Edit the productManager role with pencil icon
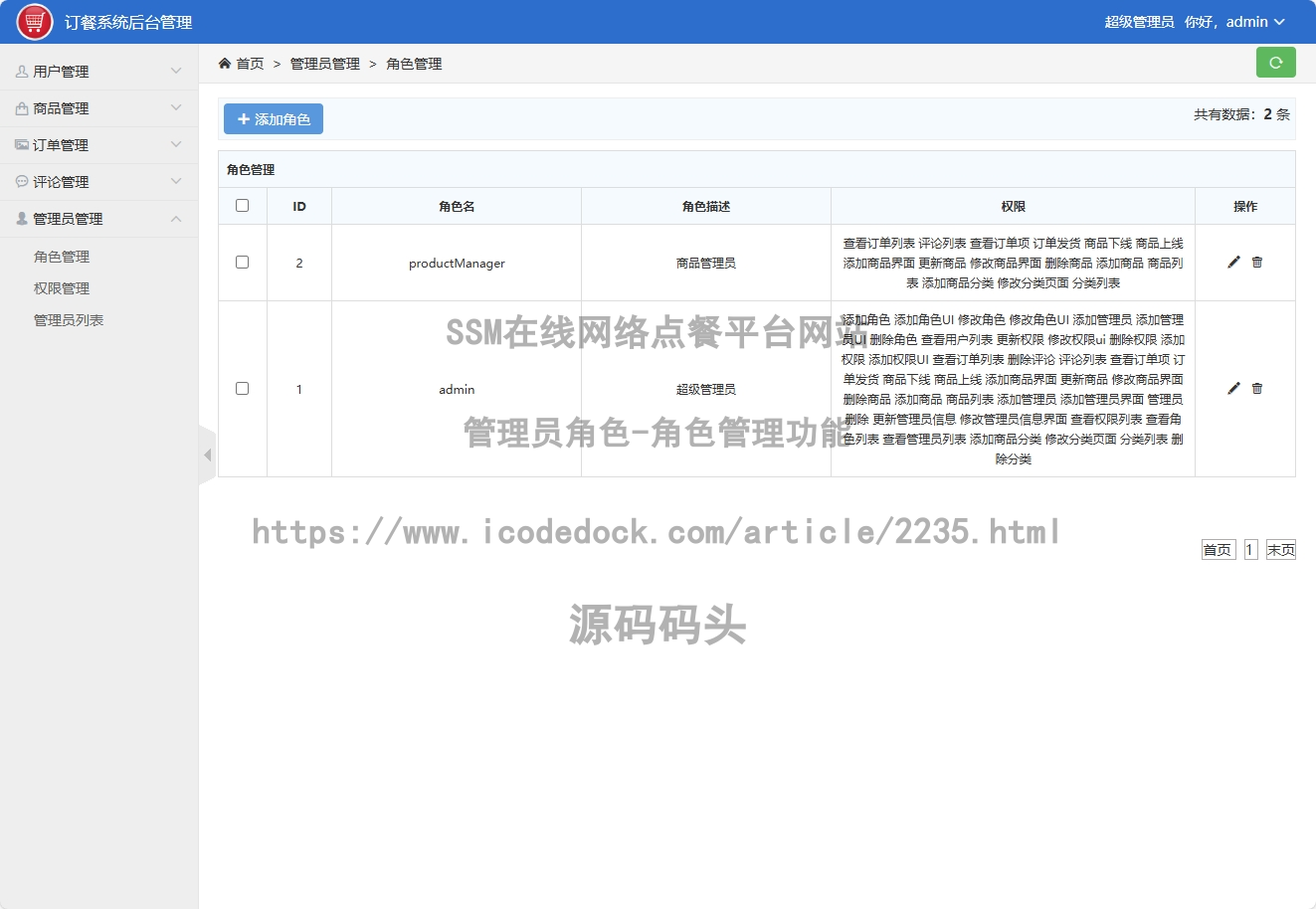 [x=1233, y=262]
